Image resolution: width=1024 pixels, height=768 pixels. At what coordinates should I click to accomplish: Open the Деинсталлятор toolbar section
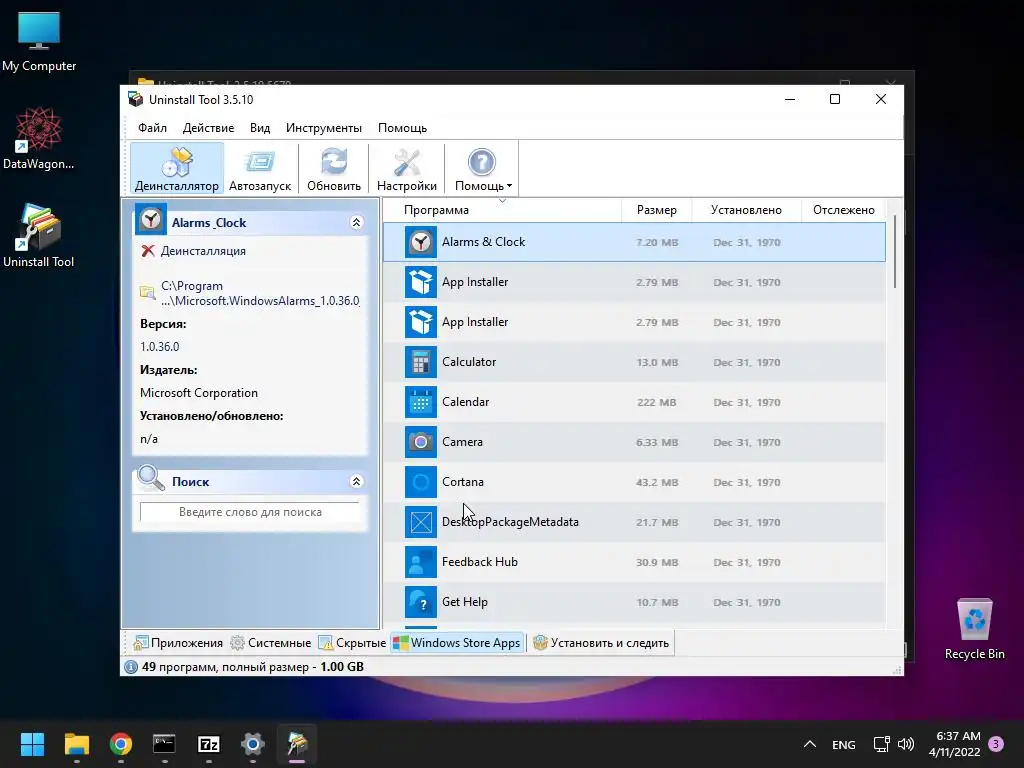tap(176, 169)
